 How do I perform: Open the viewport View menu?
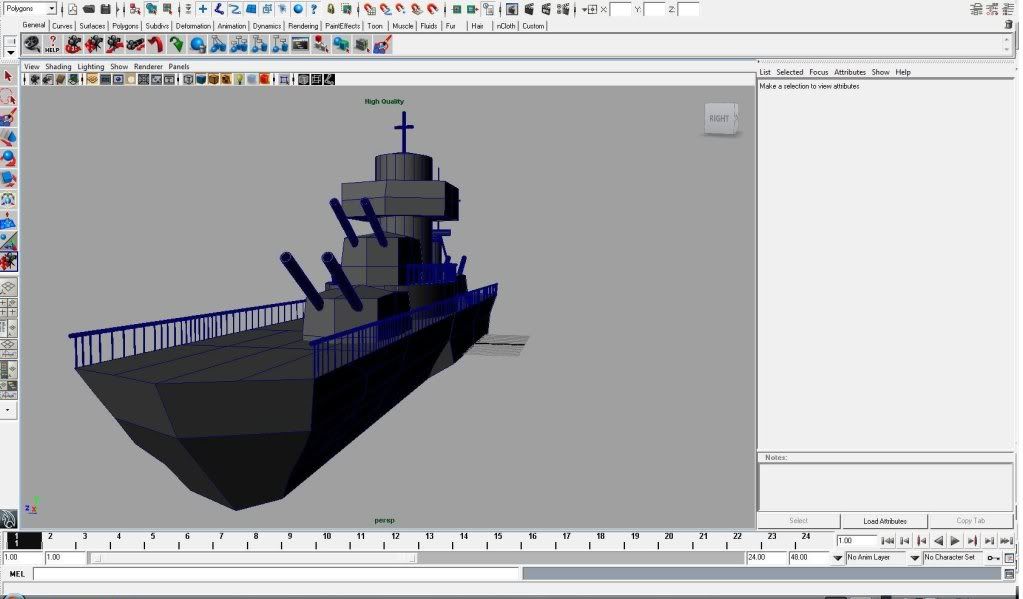point(31,67)
